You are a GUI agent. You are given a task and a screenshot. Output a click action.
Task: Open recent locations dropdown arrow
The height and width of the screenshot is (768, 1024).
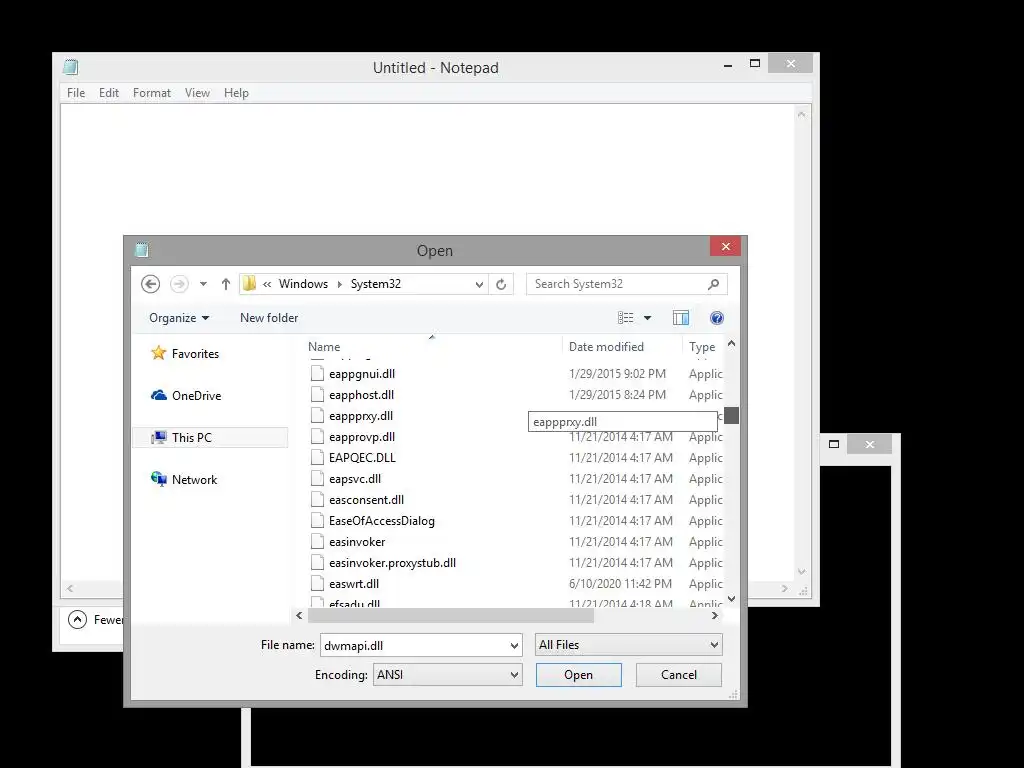tap(203, 284)
